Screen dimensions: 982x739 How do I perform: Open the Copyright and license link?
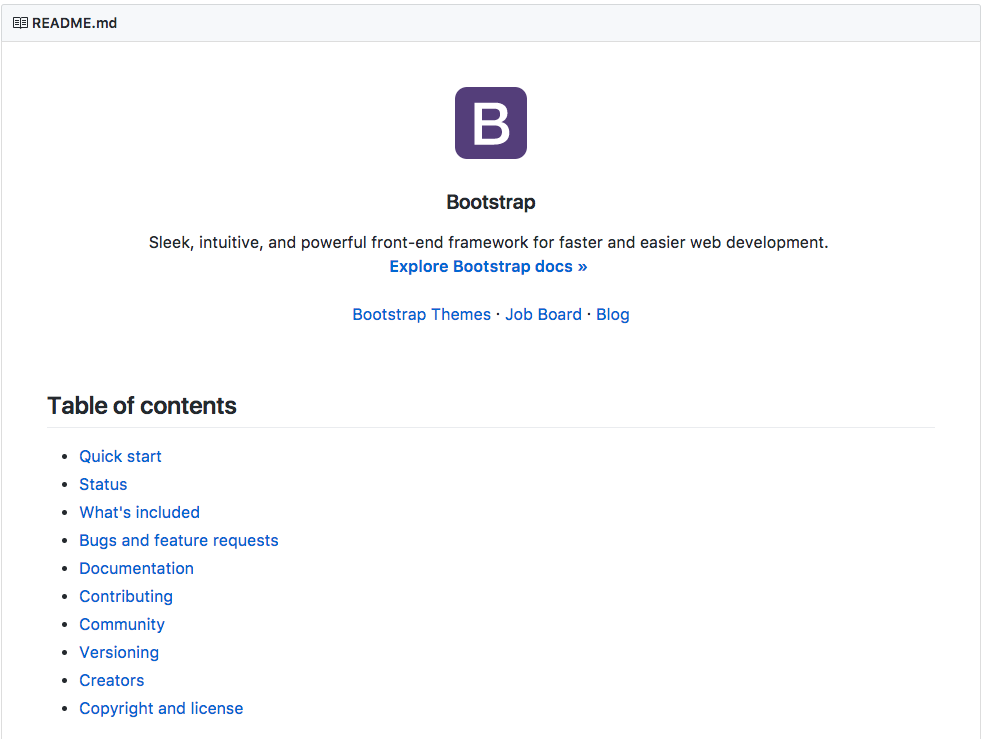click(x=161, y=709)
